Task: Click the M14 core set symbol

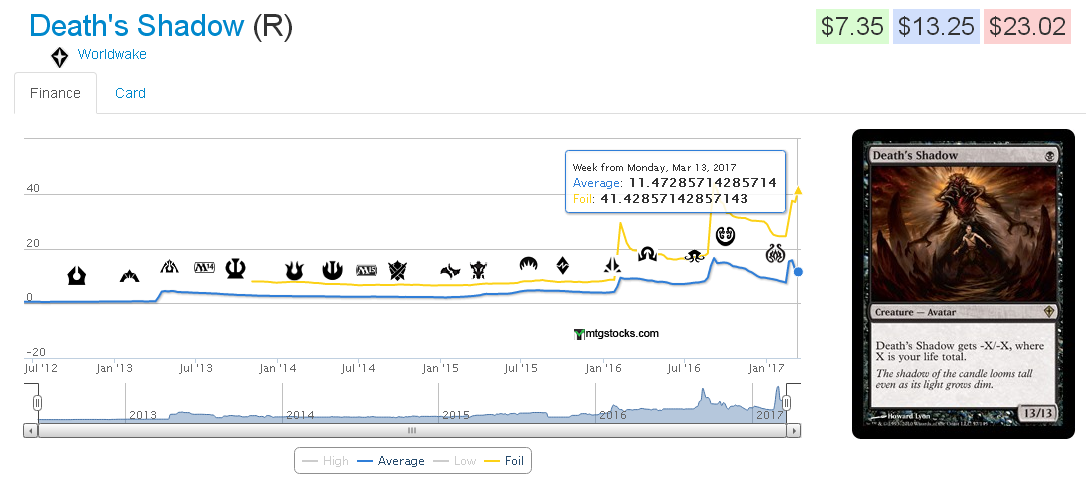Action: pos(204,267)
